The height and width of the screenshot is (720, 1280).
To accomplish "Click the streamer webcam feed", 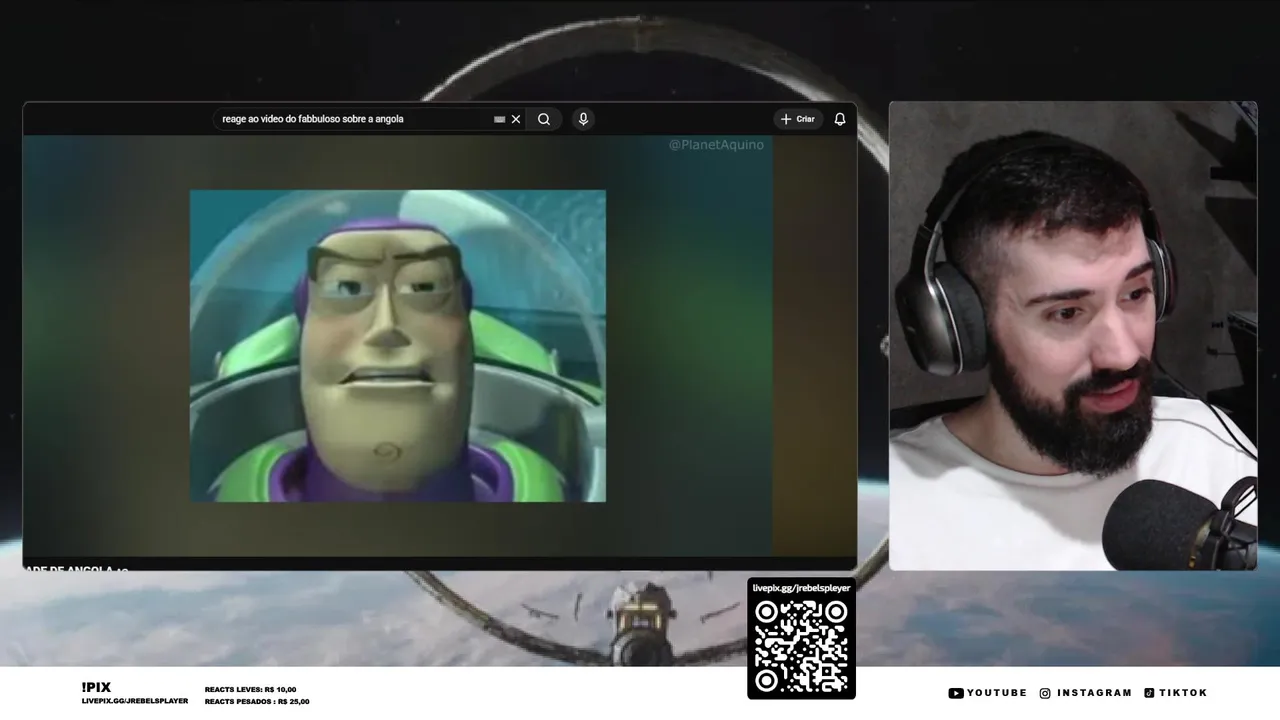I will coord(1073,336).
